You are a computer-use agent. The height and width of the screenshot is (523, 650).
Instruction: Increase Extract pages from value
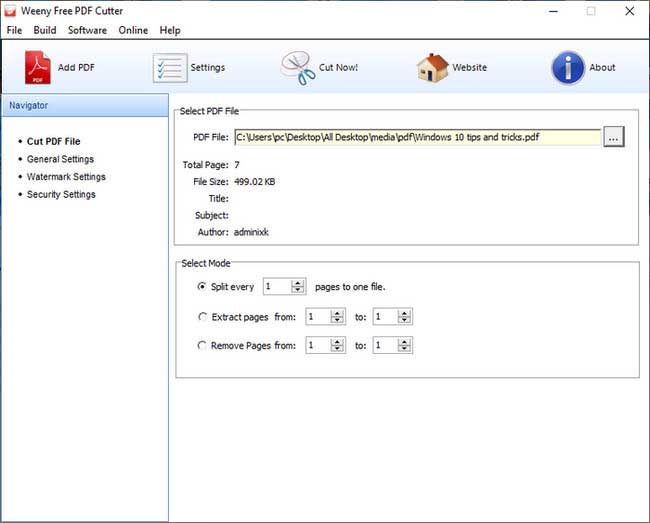[x=337, y=314]
